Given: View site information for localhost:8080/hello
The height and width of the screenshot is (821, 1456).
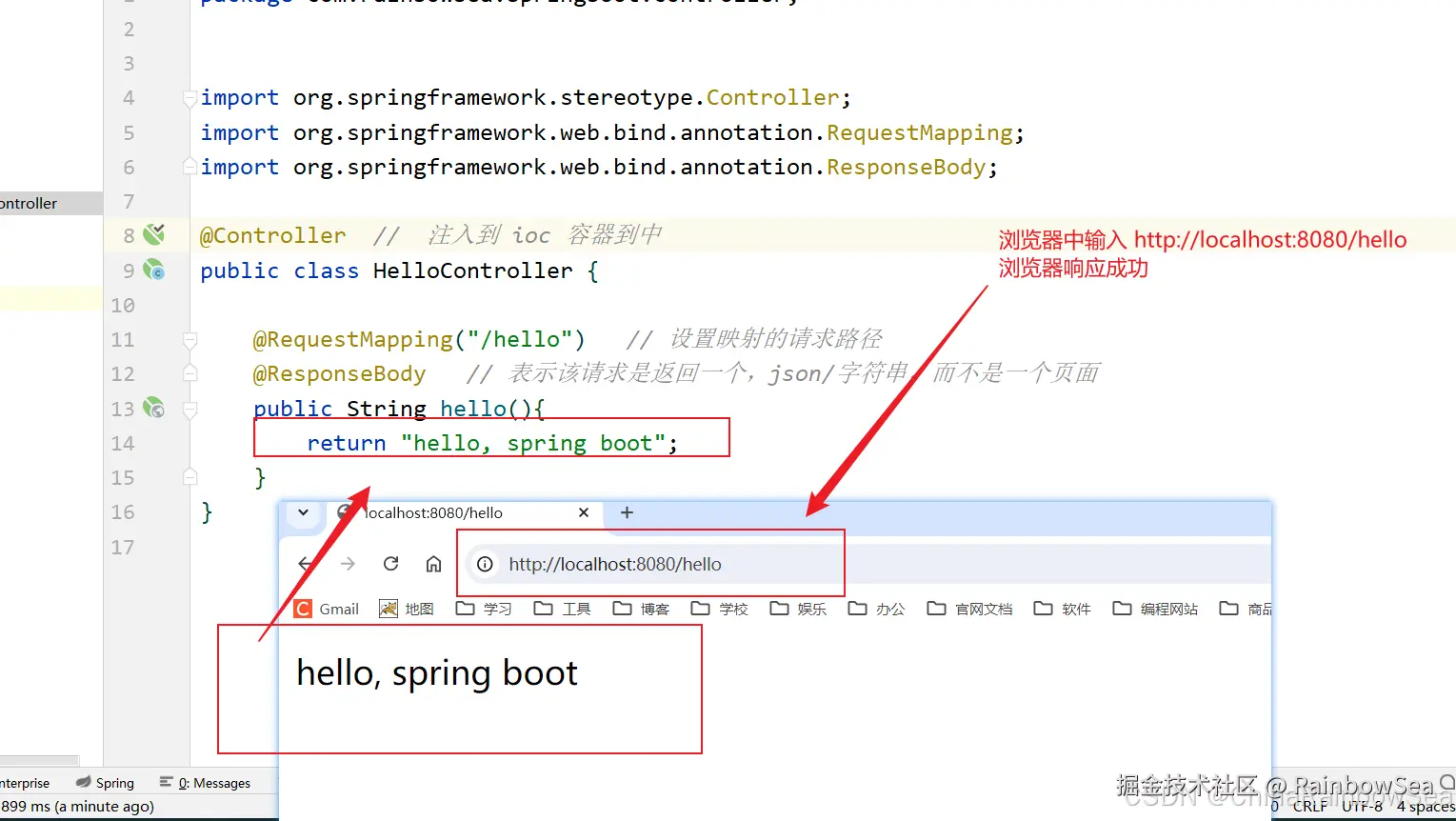Looking at the screenshot, I should point(485,564).
